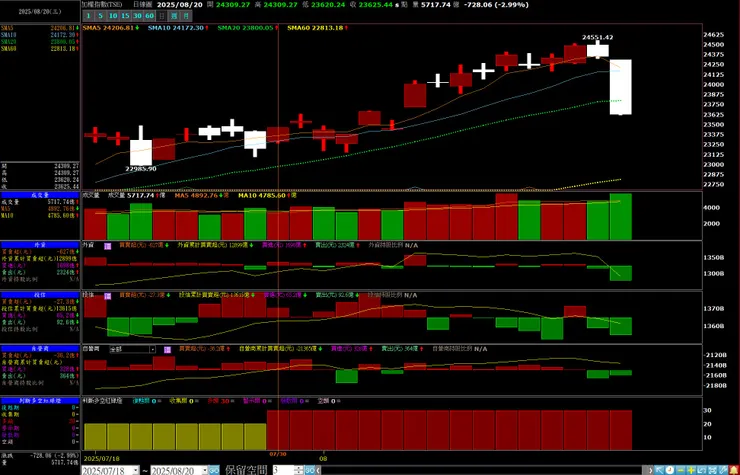The height and width of the screenshot is (475, 740).
Task: Click the clock icon in bottom toolbar
Action: (x=670, y=470)
